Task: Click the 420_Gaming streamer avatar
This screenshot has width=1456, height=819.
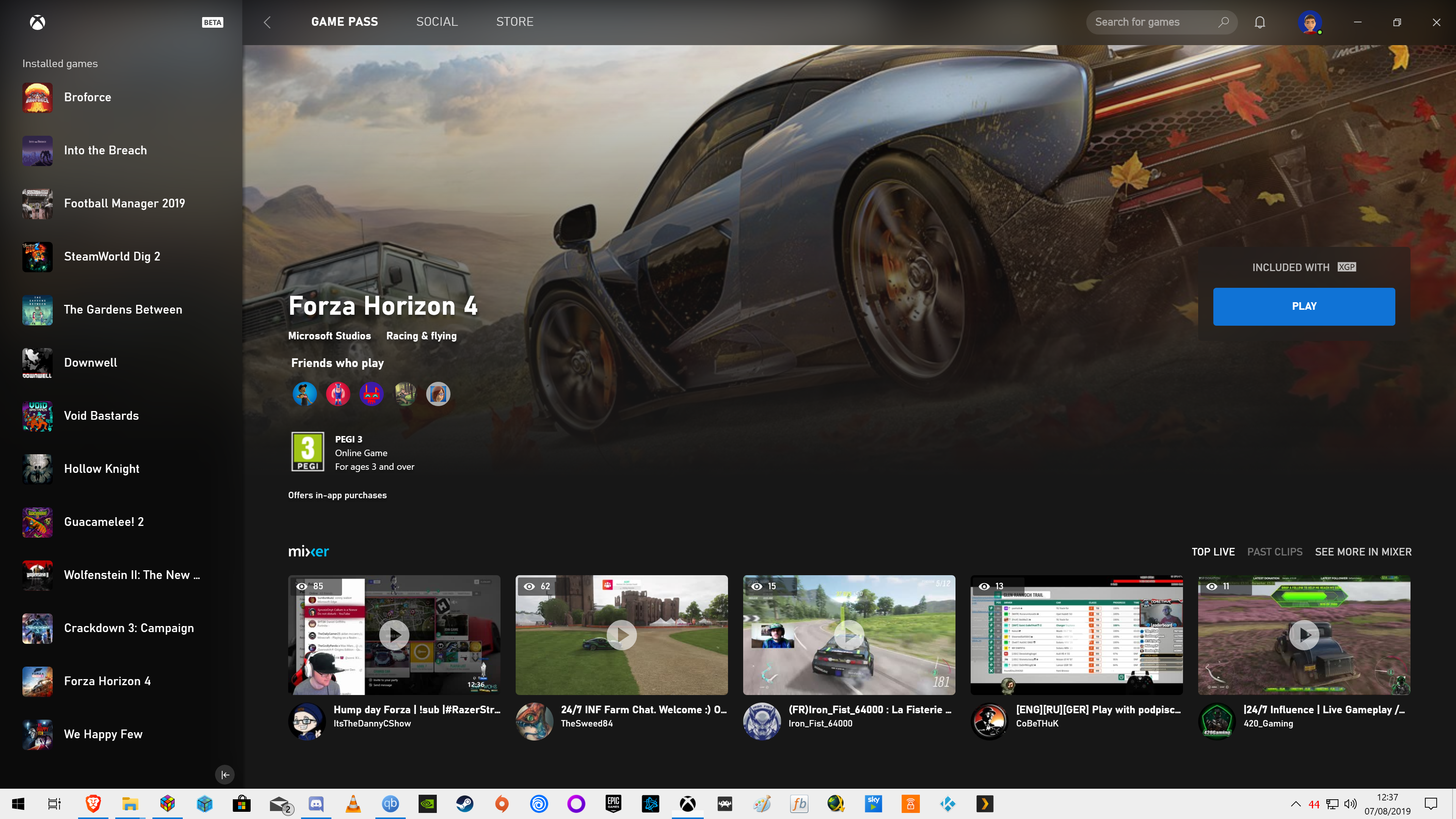Action: point(1217,721)
